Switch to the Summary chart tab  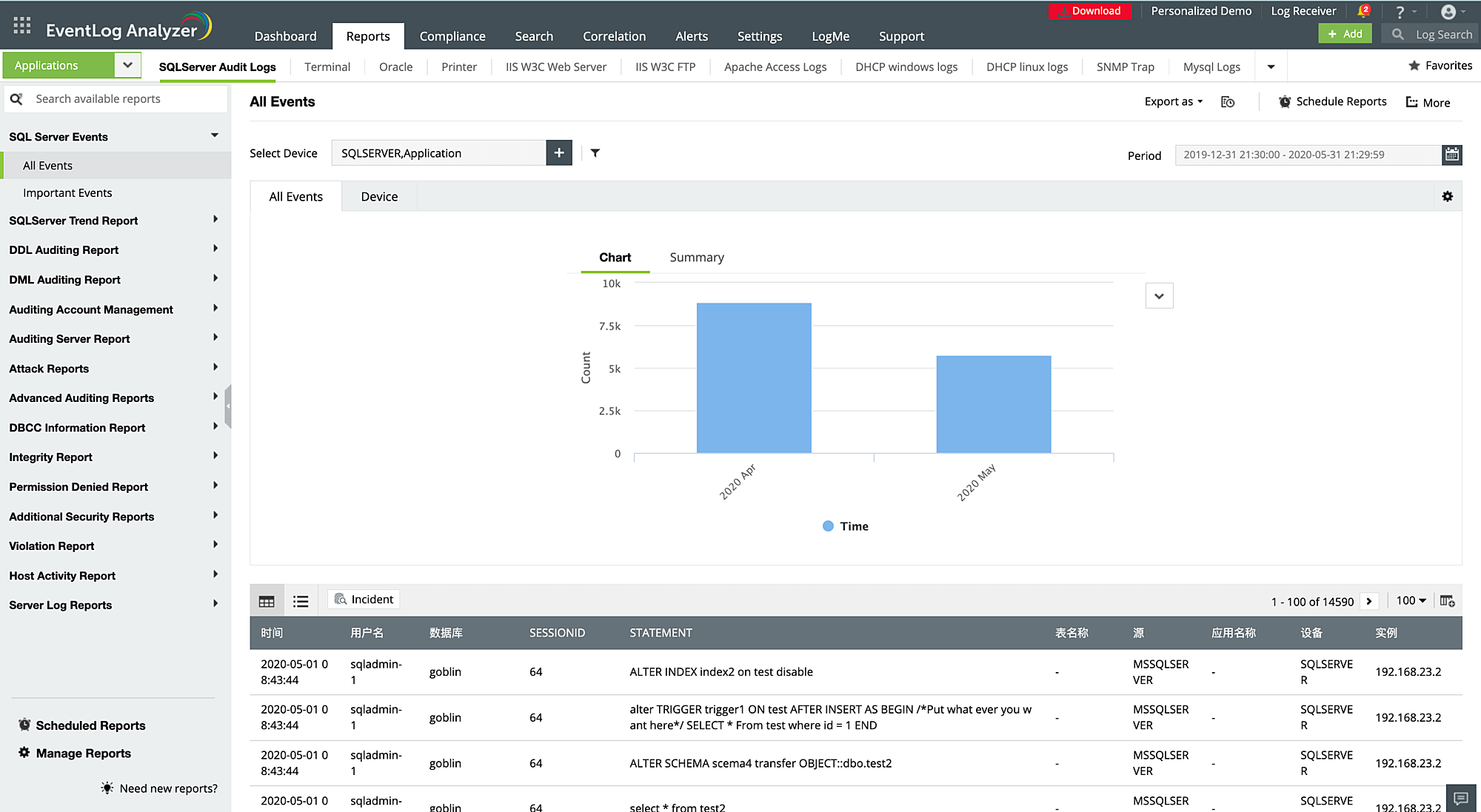[697, 258]
